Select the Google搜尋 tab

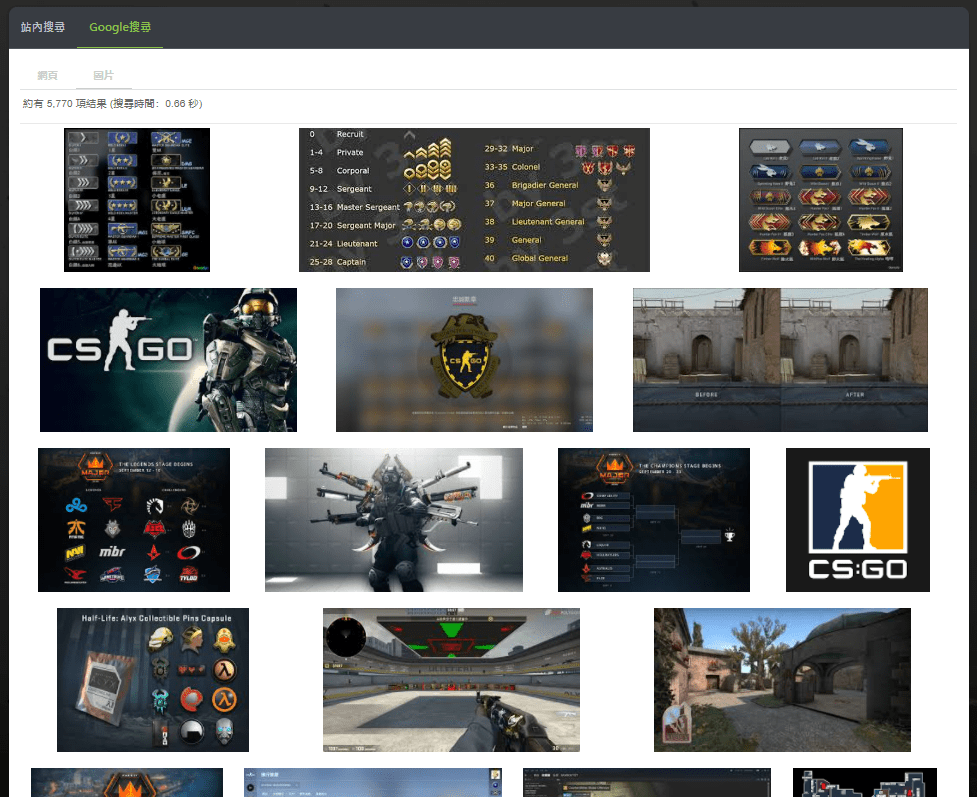click(x=120, y=27)
